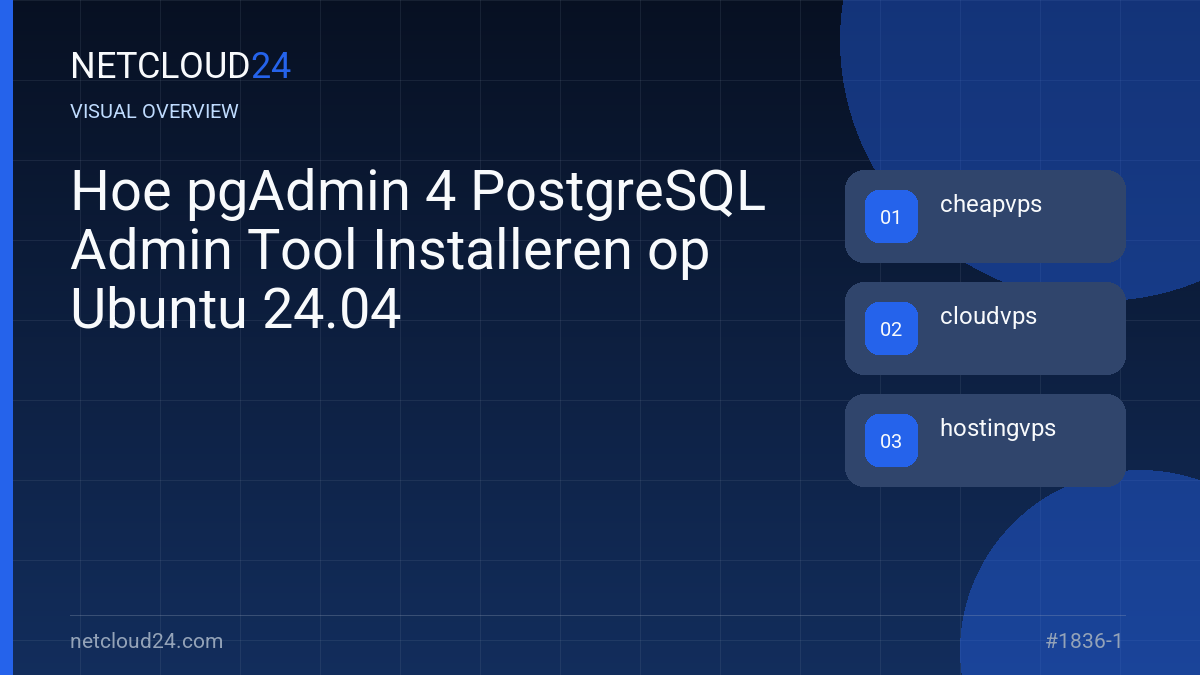The width and height of the screenshot is (1200, 675).
Task: Open the hostingvps card
Action: [x=985, y=440]
